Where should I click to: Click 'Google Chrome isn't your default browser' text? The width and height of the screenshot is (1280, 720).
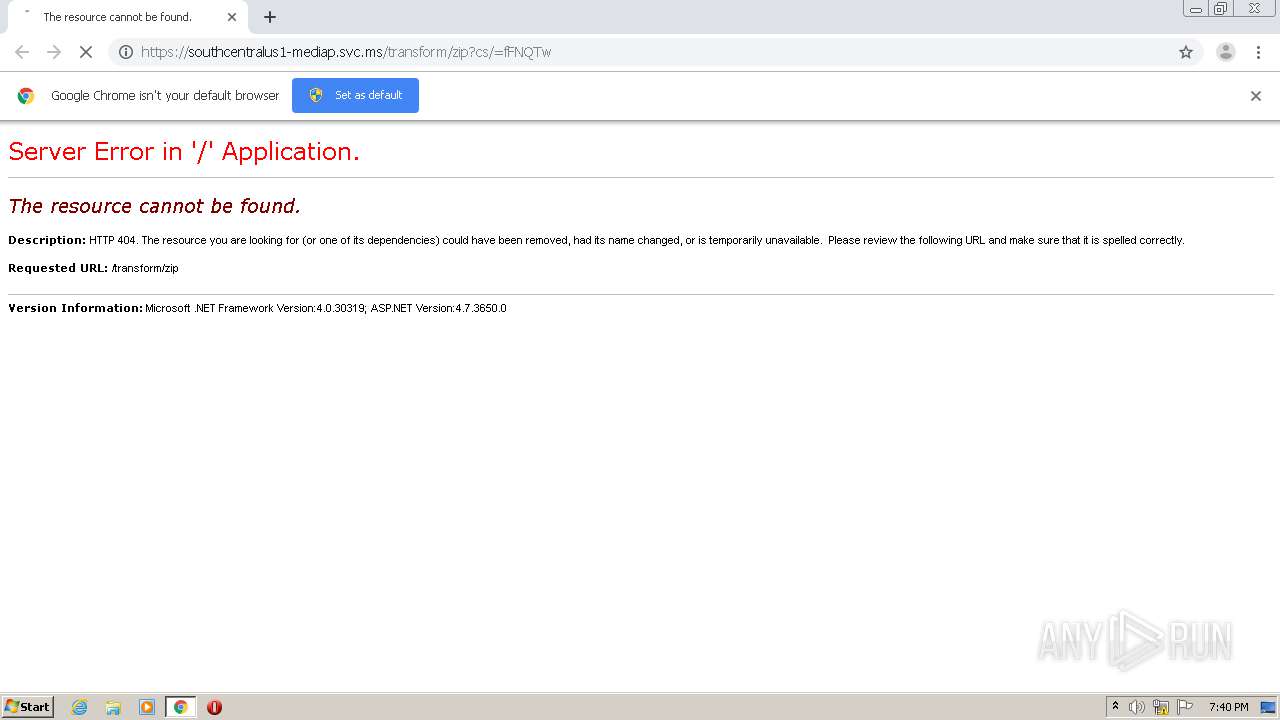165,96
